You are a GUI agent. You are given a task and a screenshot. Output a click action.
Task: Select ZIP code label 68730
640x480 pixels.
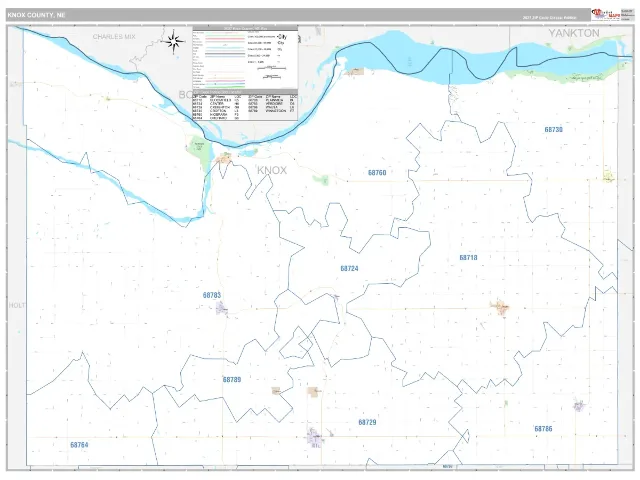(553, 129)
